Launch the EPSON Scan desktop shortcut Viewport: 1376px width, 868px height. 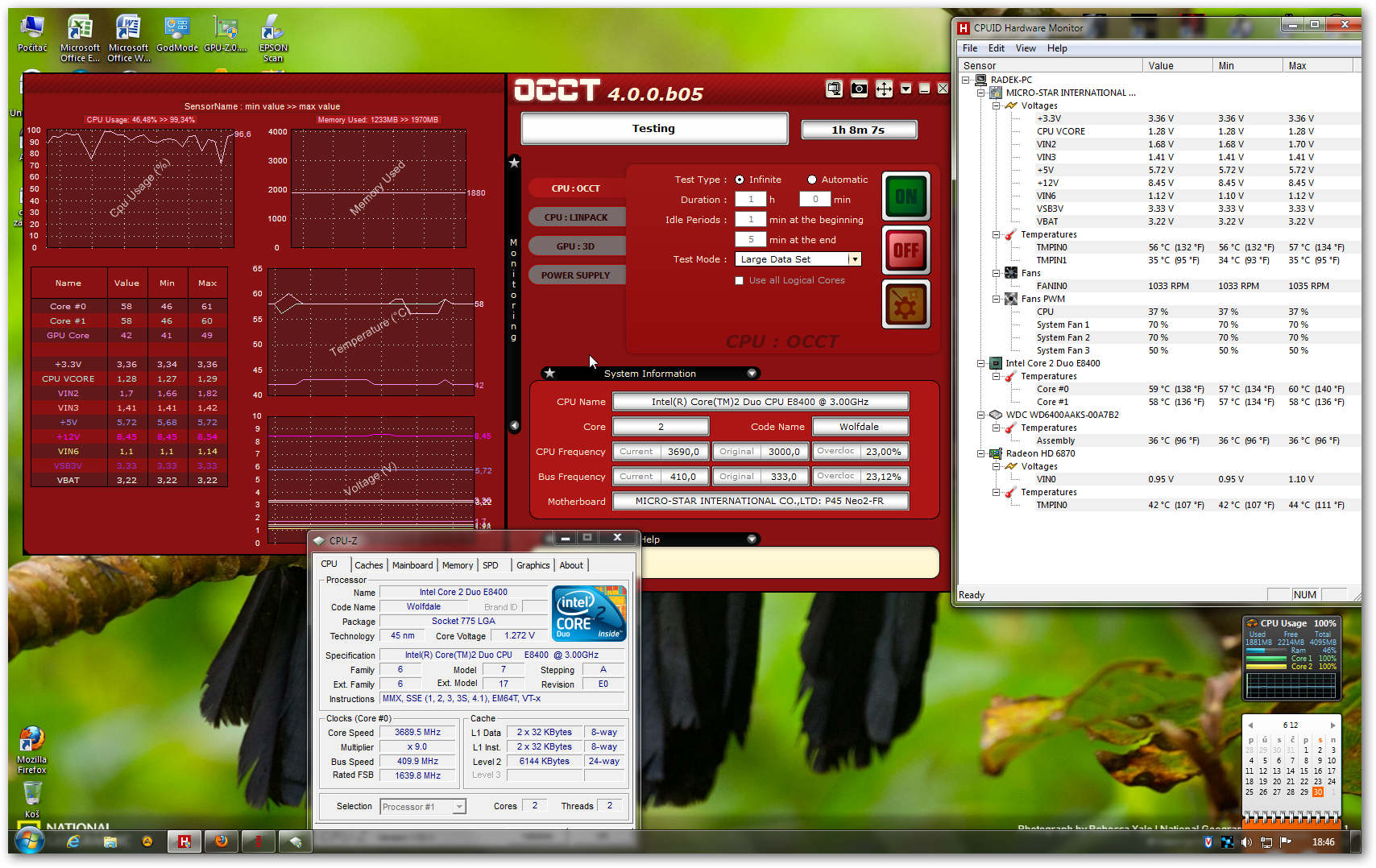pyautogui.click(x=273, y=39)
